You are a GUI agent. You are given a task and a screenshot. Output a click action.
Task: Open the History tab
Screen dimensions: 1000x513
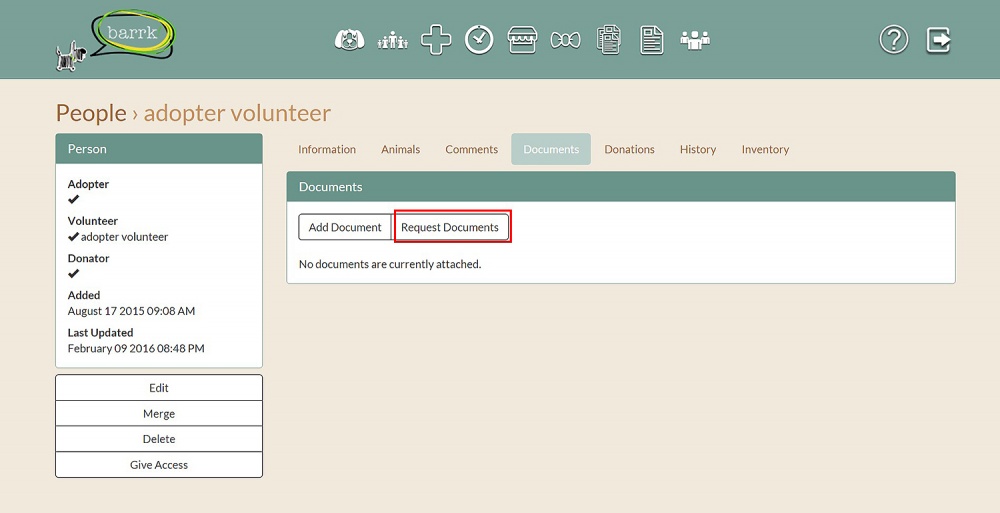pyautogui.click(x=698, y=149)
